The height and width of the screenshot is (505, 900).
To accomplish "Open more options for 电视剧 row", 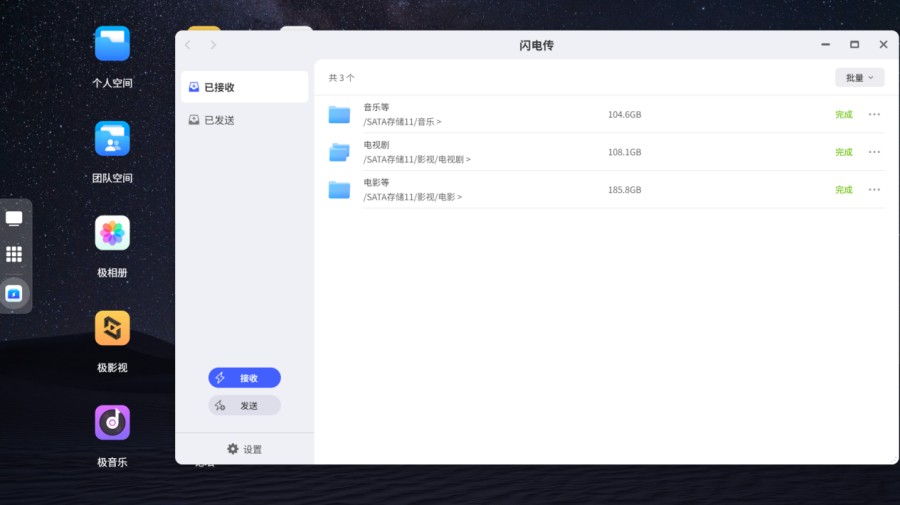I will [x=874, y=152].
